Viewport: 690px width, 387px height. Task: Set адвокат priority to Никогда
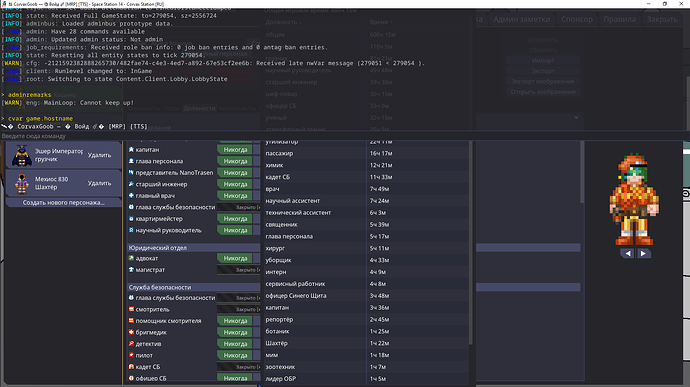coord(235,258)
